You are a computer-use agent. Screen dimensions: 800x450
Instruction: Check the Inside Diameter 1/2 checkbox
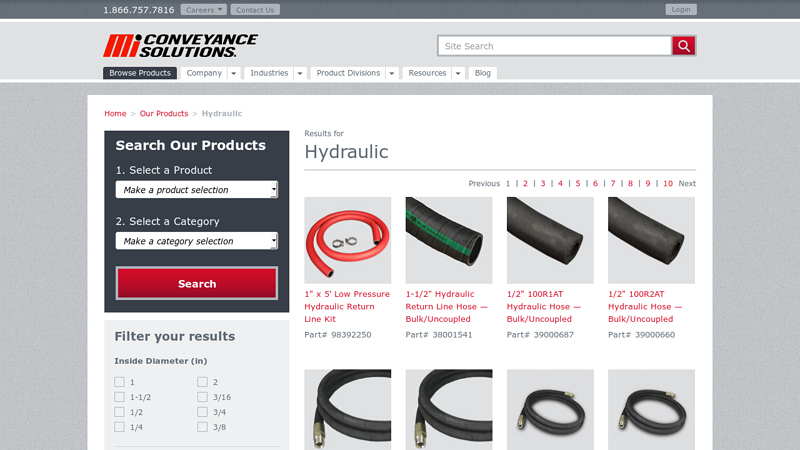[119, 412]
